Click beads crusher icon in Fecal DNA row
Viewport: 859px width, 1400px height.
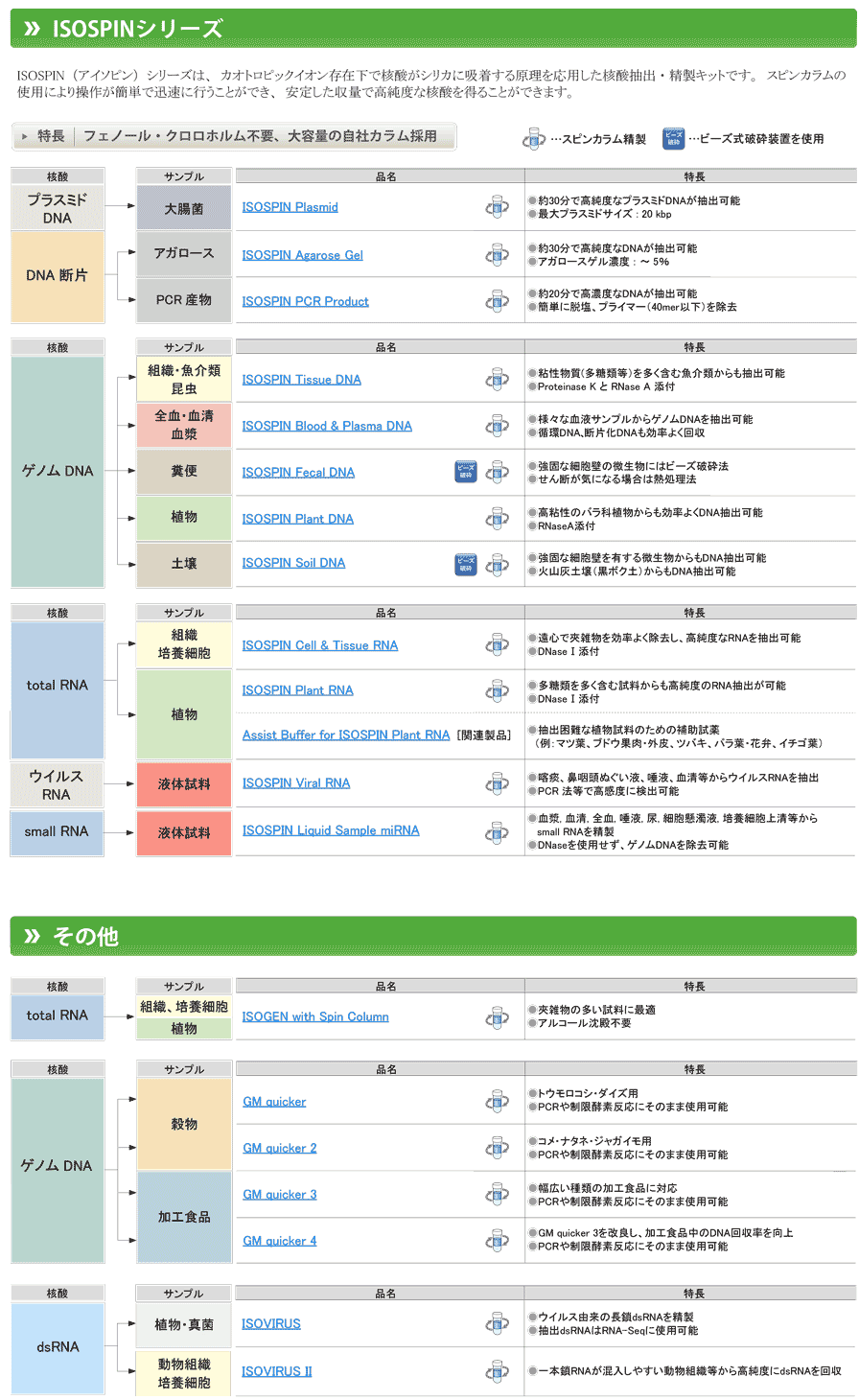coord(465,472)
